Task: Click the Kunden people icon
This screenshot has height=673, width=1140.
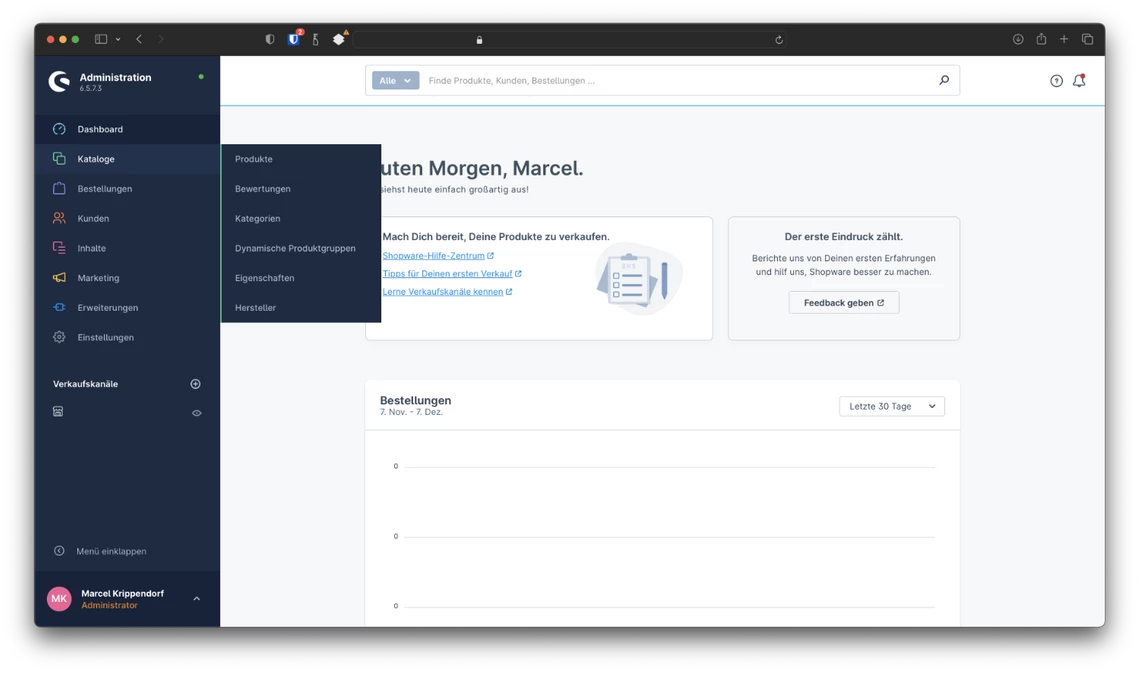Action: click(x=59, y=218)
